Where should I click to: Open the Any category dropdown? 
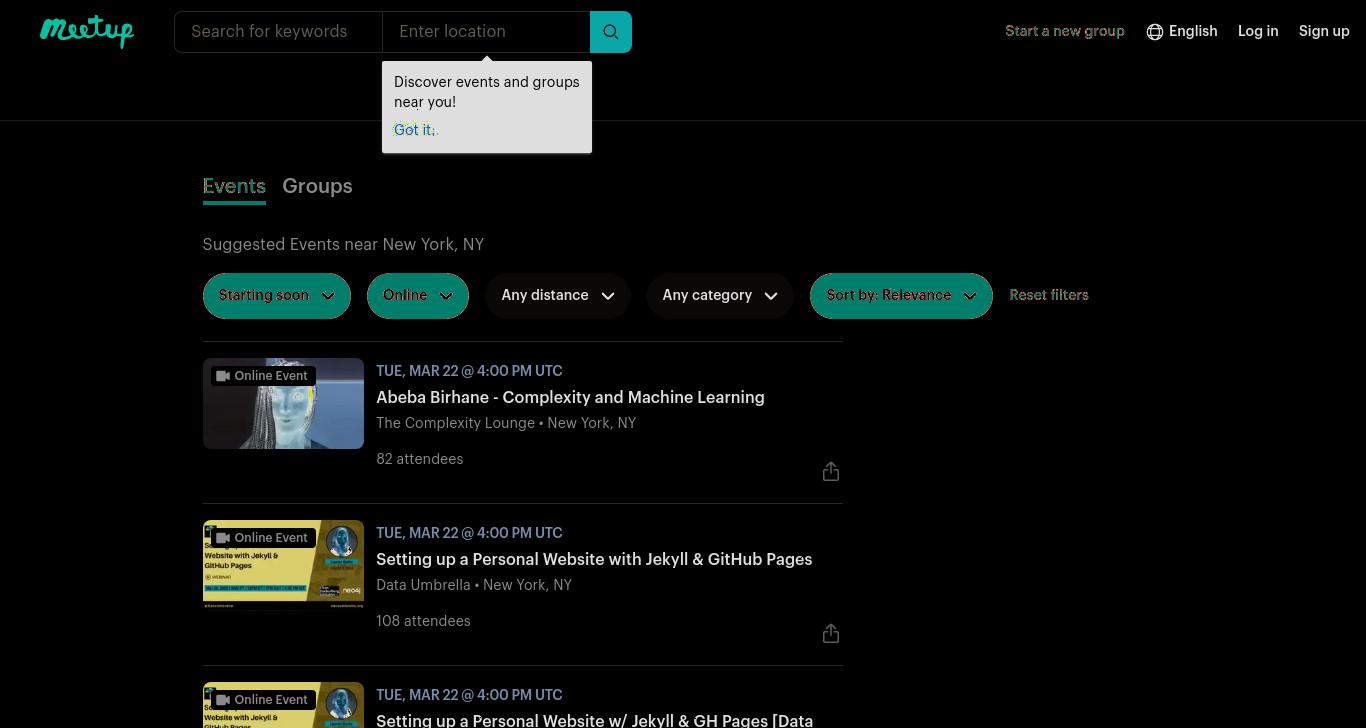coord(720,296)
